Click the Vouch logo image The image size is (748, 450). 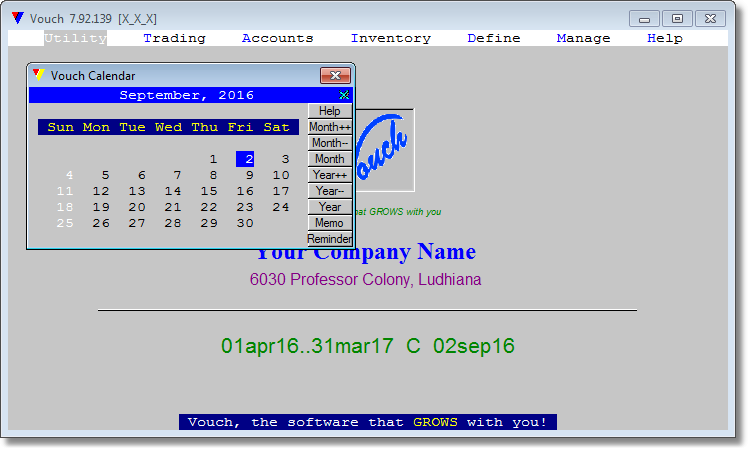click(x=384, y=150)
